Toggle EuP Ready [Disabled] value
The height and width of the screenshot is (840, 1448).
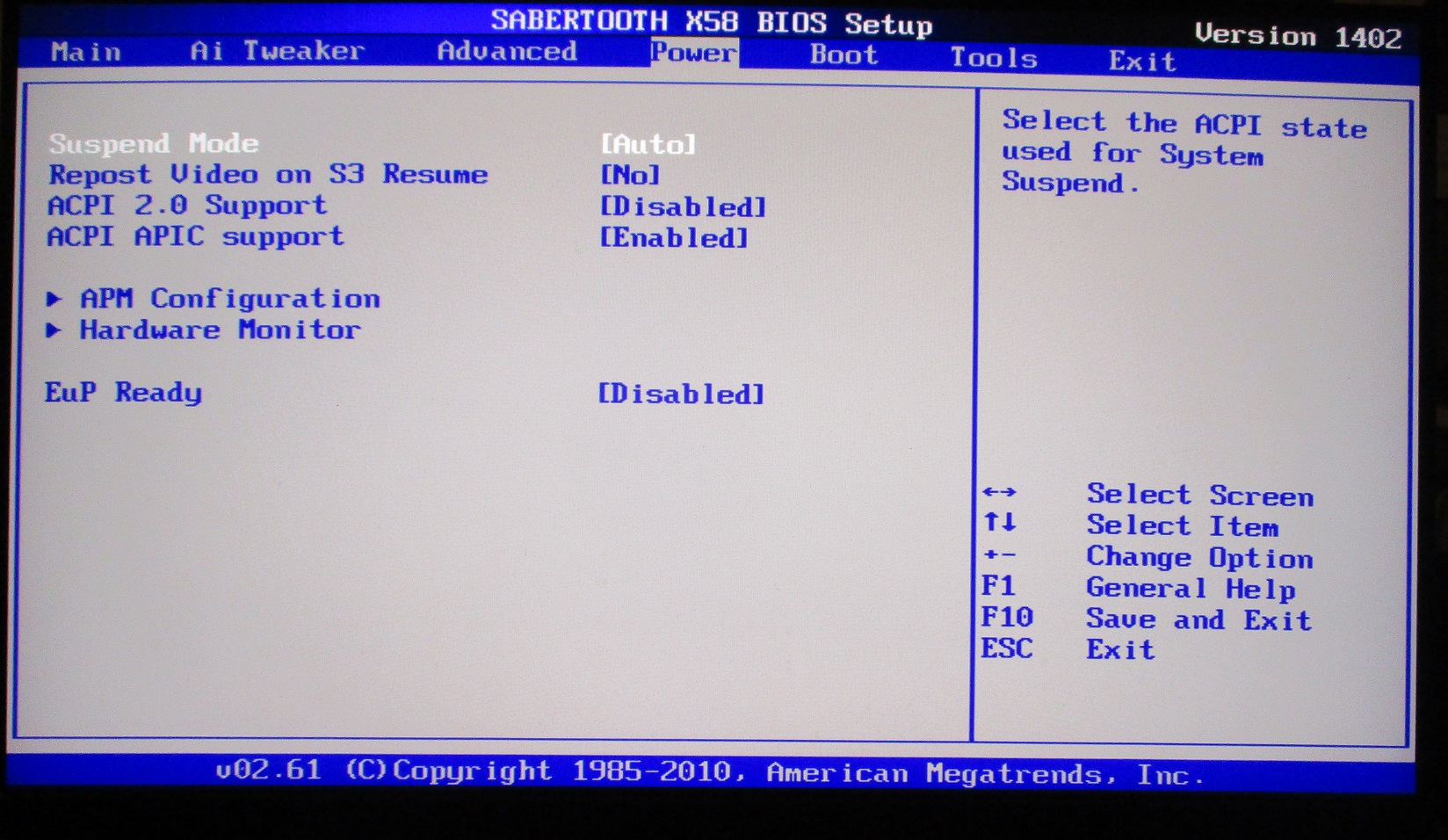[x=681, y=394]
